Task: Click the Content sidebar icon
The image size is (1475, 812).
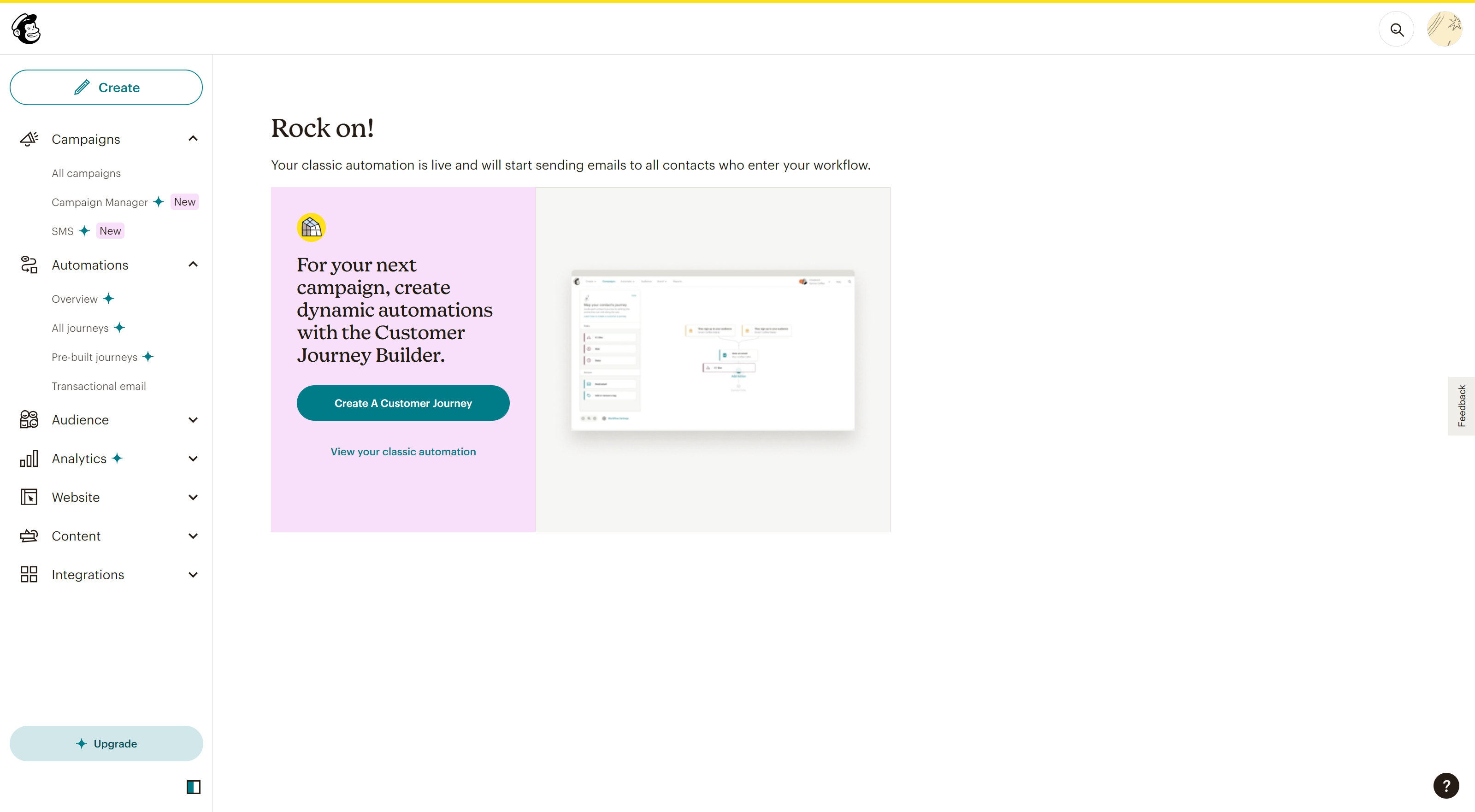Action: coord(29,536)
